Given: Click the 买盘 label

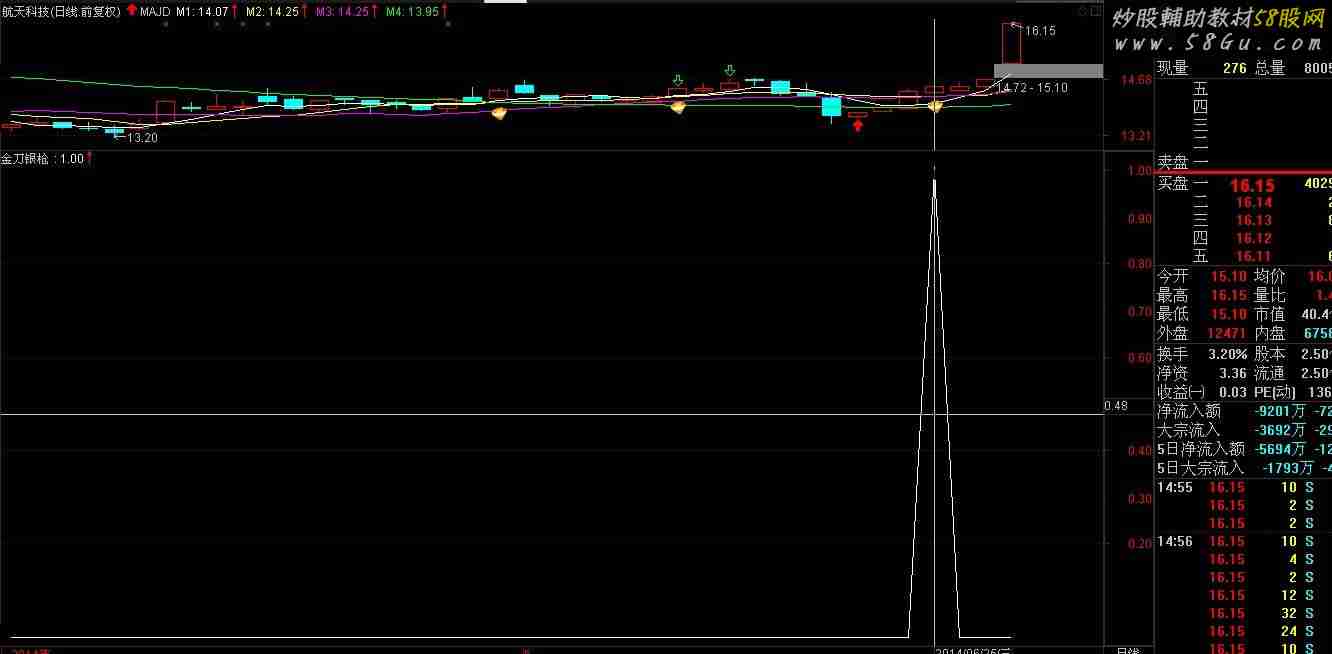Looking at the screenshot, I should 1173,184.
